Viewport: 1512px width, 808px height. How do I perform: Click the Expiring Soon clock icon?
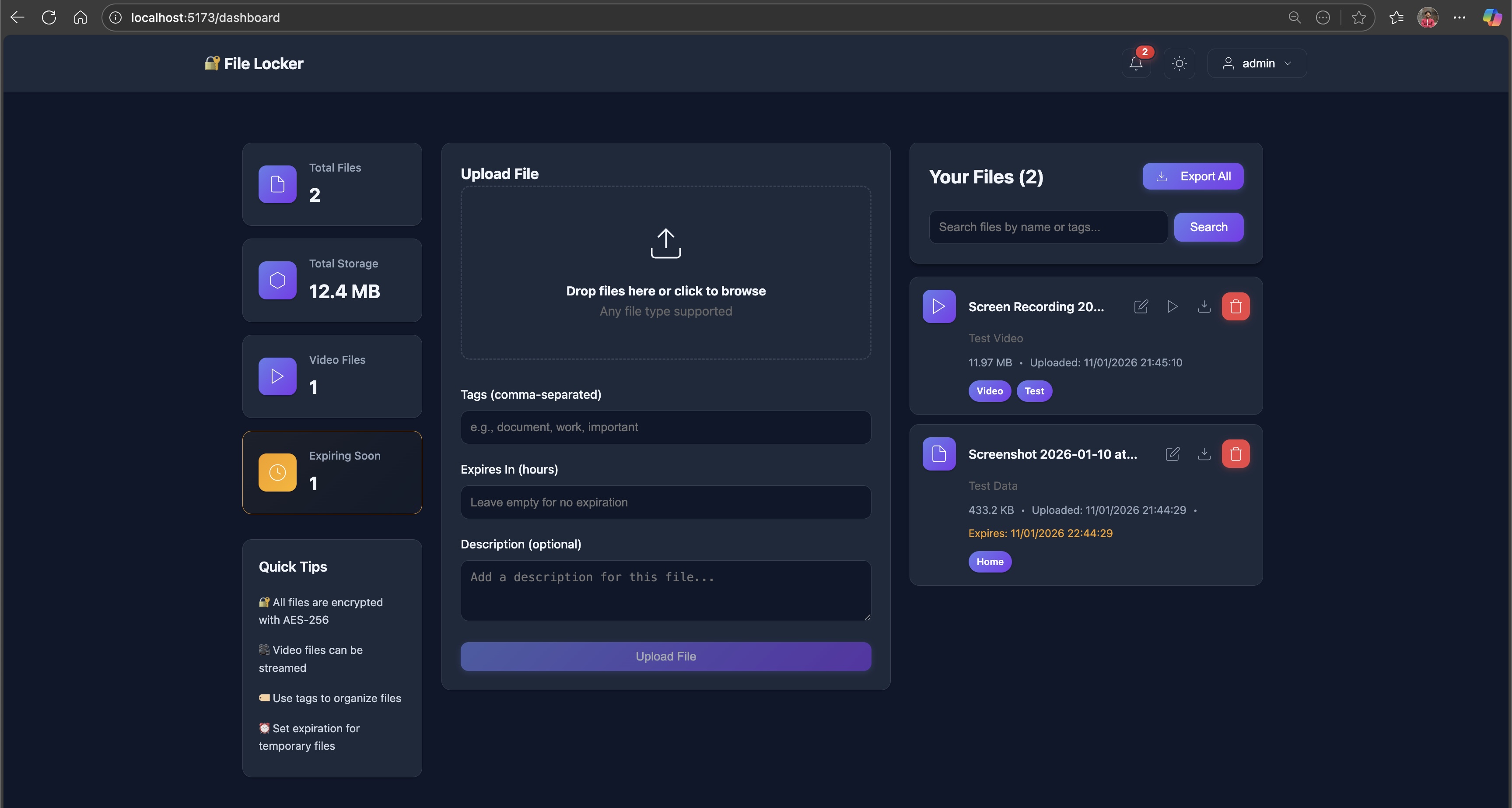pyautogui.click(x=278, y=473)
